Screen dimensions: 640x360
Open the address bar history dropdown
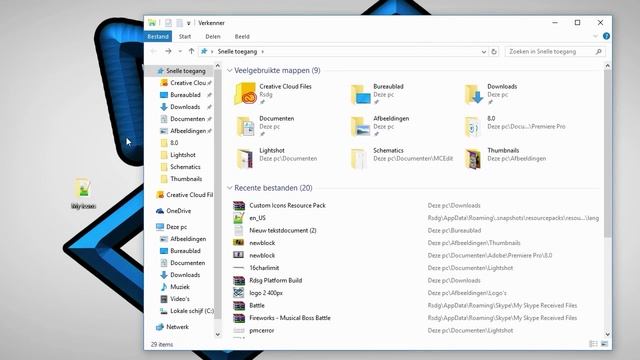pyautogui.click(x=484, y=52)
